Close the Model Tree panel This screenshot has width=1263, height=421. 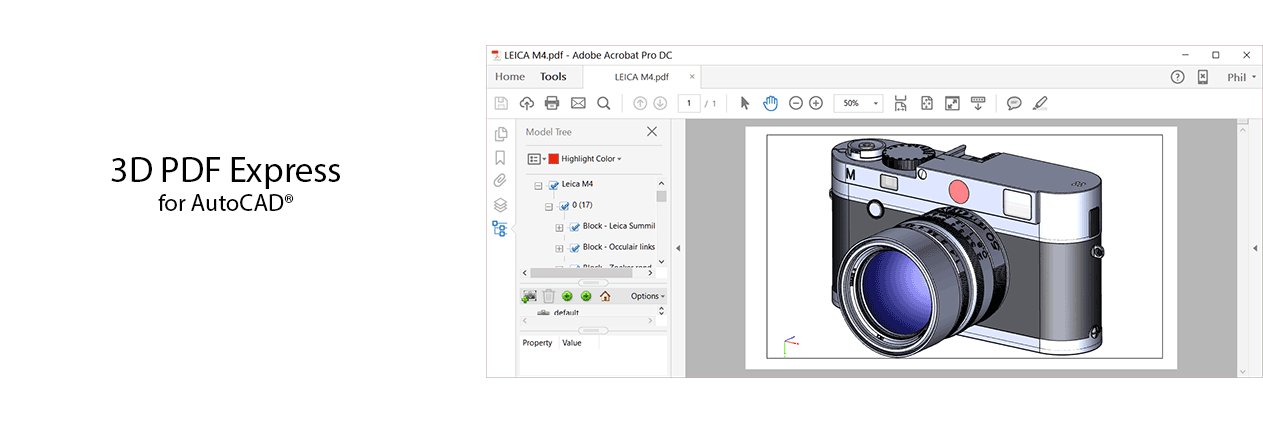pos(652,131)
